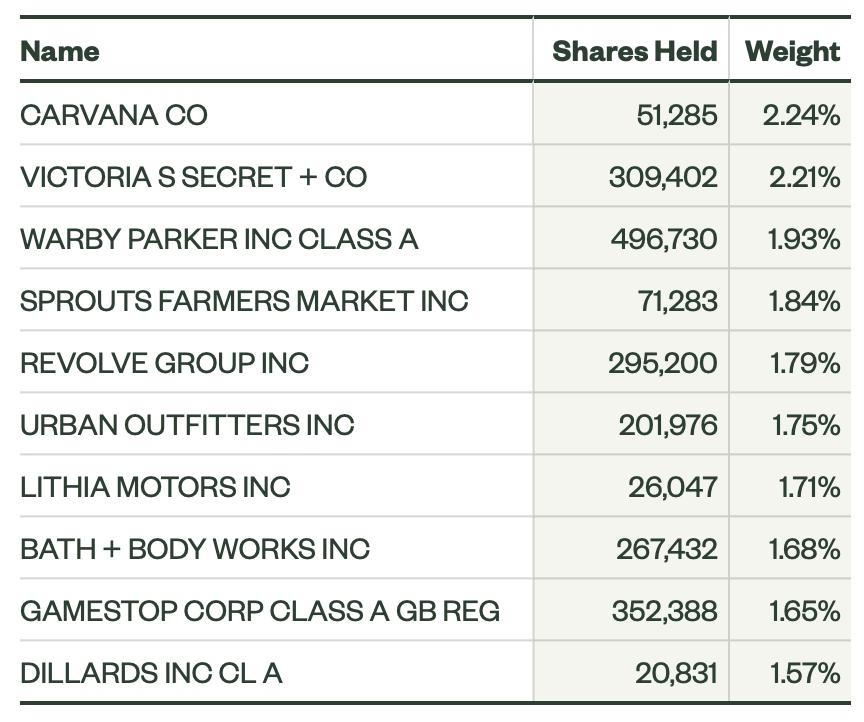Click the 1.57% weight for Dillards

click(804, 673)
